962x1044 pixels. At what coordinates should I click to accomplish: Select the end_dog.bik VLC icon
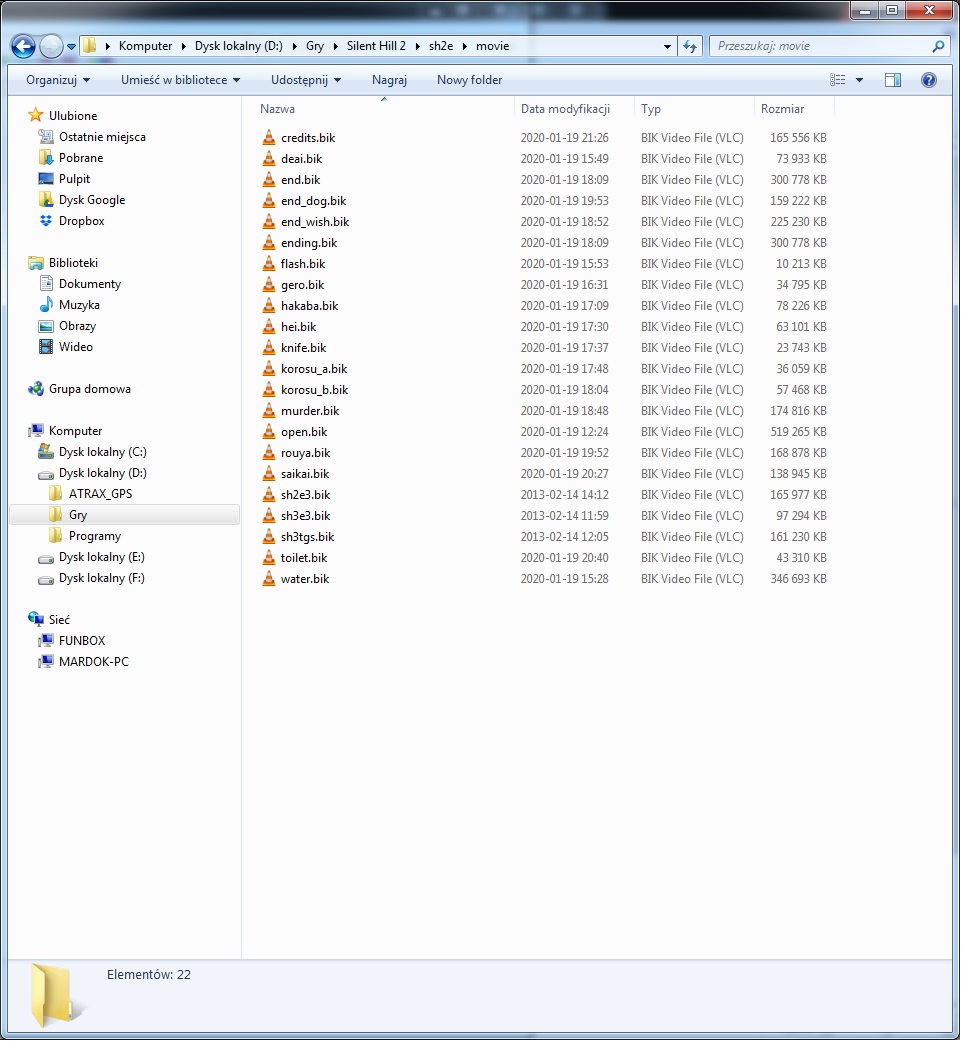pos(269,200)
